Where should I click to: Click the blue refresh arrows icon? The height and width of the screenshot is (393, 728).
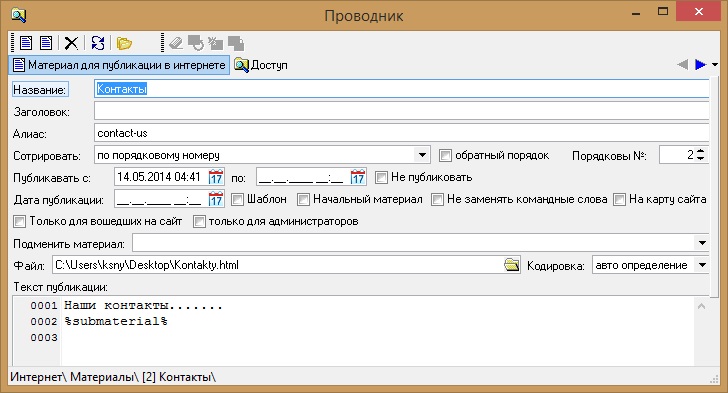pyautogui.click(x=98, y=43)
